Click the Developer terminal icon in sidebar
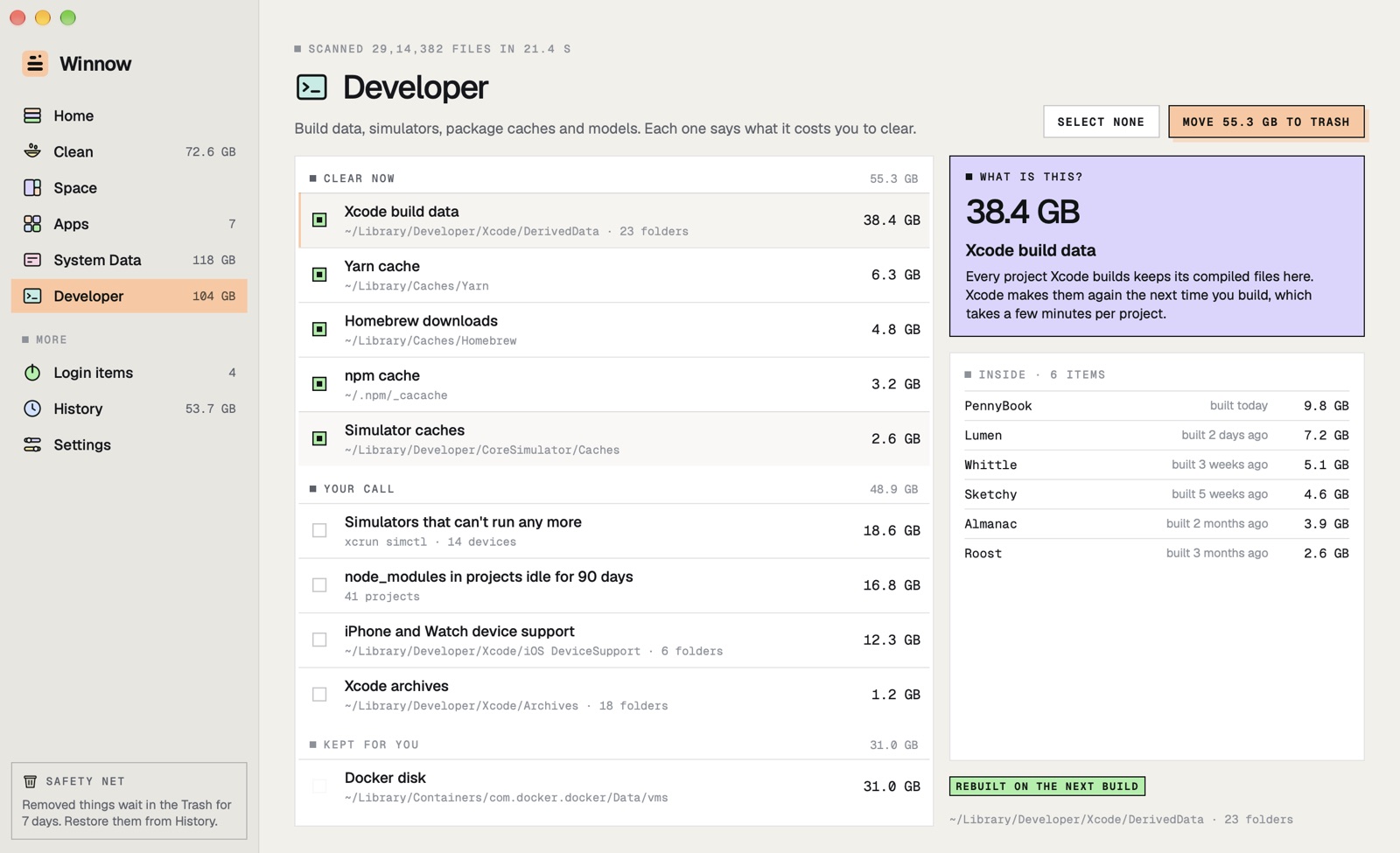The width and height of the screenshot is (1400, 853). pos(32,296)
